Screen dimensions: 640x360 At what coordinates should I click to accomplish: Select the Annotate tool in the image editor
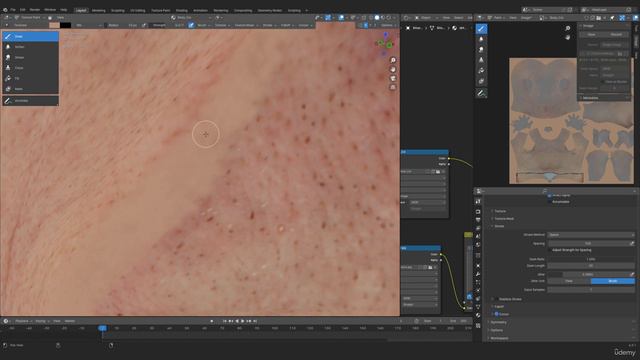[481, 93]
